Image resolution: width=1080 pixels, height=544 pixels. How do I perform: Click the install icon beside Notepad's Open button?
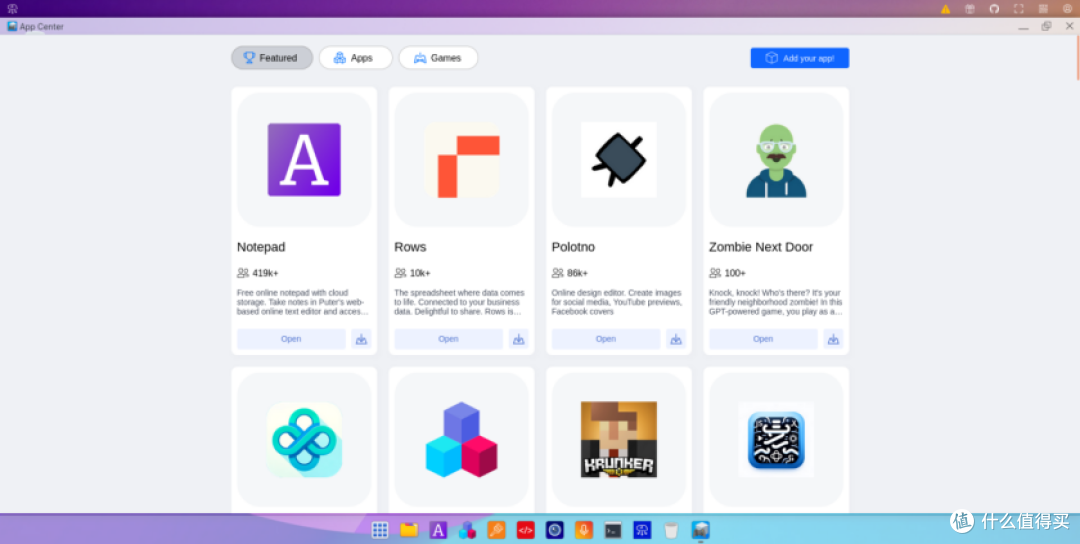[362, 339]
